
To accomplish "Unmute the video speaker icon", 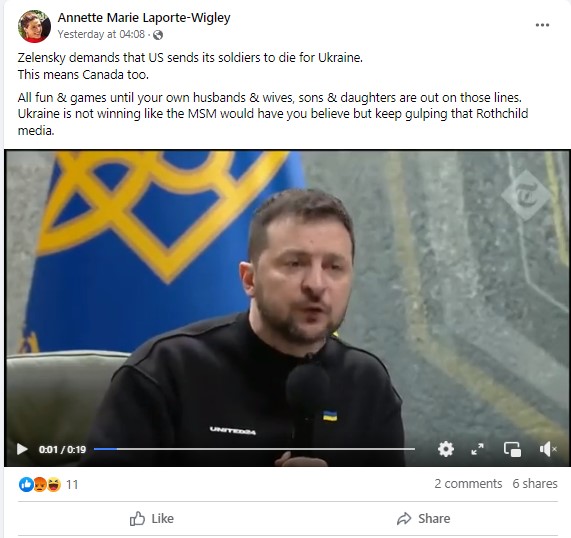I will pyautogui.click(x=548, y=449).
